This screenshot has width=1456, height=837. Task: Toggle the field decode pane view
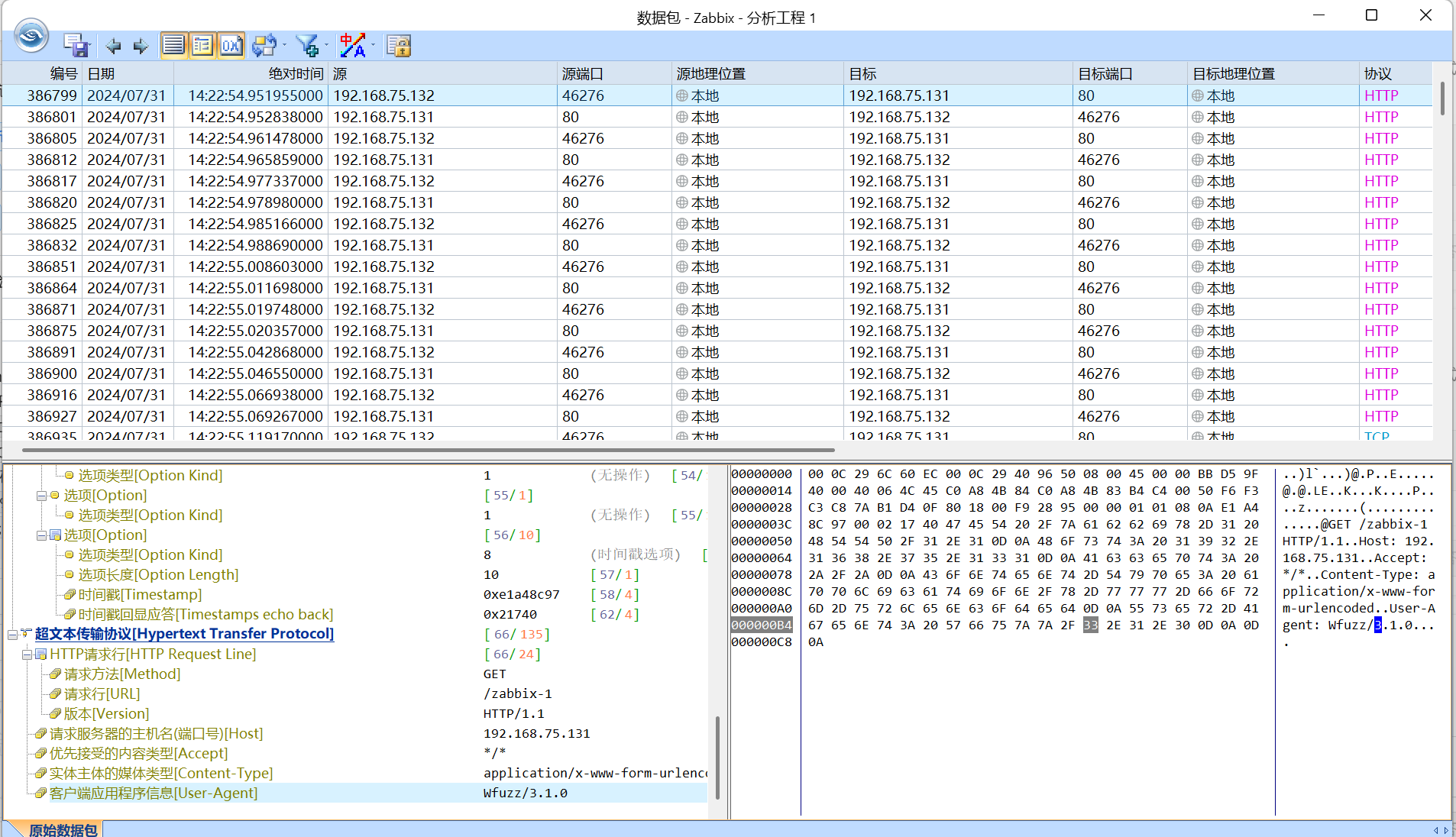[202, 46]
